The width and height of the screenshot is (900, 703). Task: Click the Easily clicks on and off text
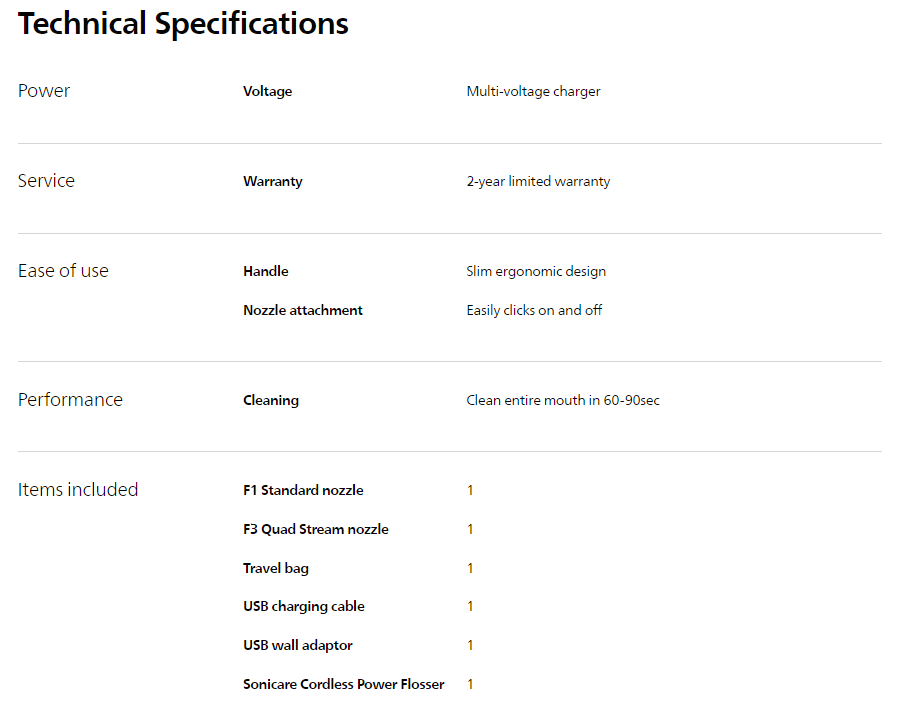(534, 311)
